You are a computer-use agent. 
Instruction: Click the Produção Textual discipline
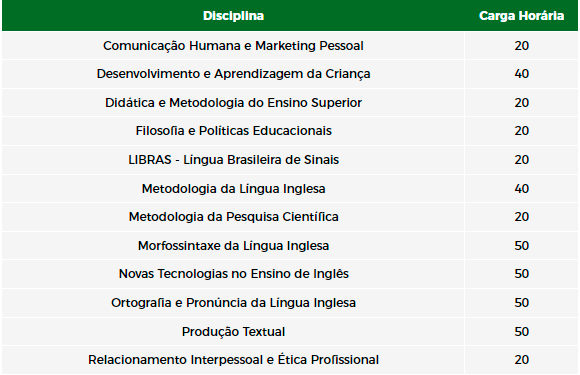pyautogui.click(x=233, y=331)
